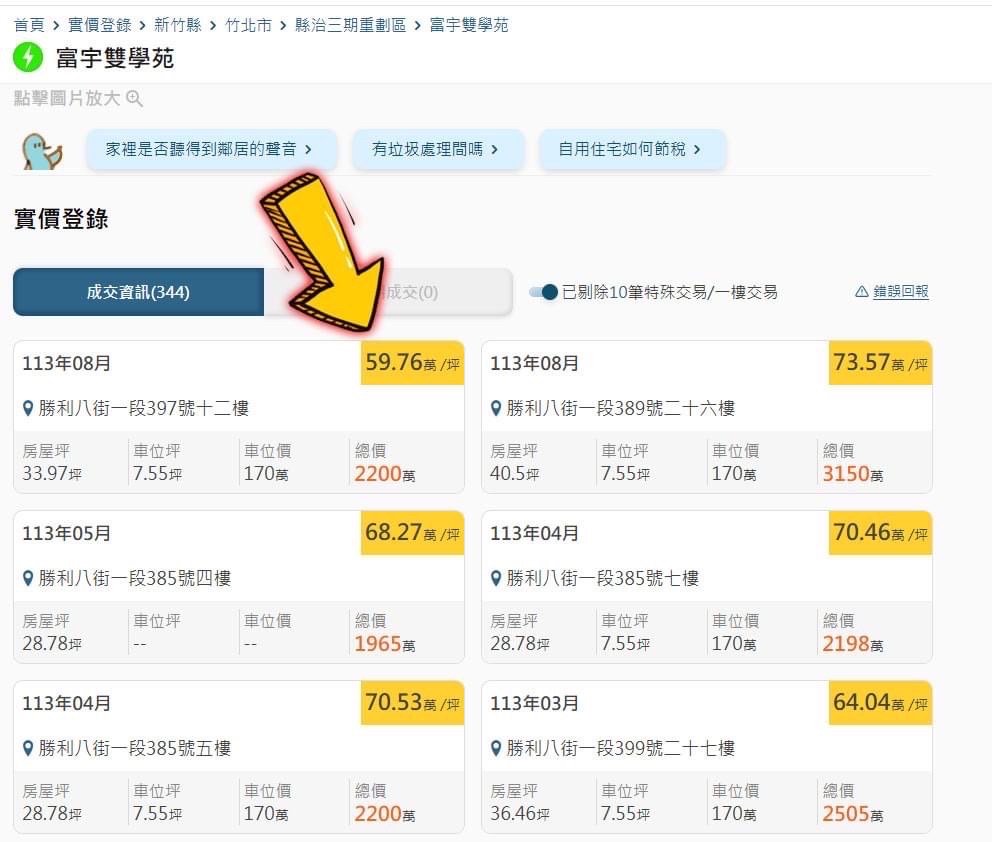The image size is (992, 842).
Task: Select address 勝利八街一段385號七樓
Action: click(x=602, y=578)
